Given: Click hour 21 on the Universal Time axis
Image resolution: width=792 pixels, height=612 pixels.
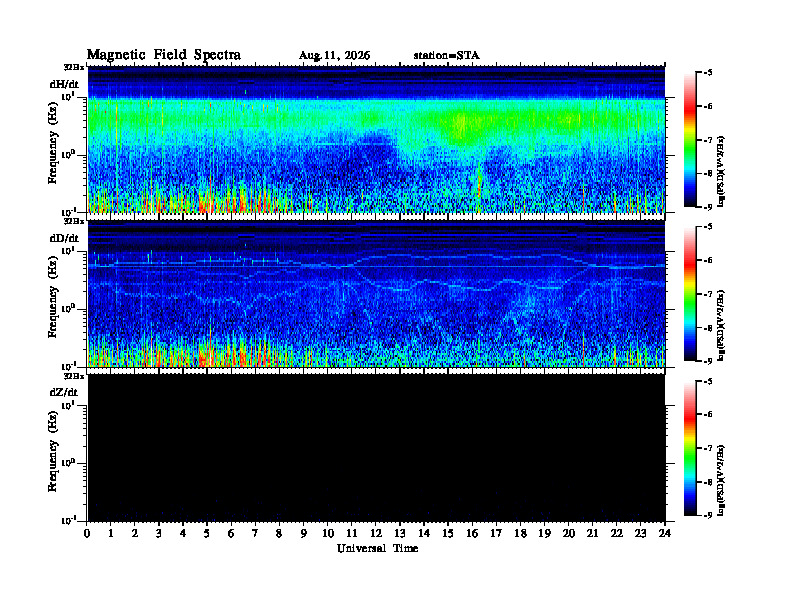Looking at the screenshot, I should pos(592,534).
